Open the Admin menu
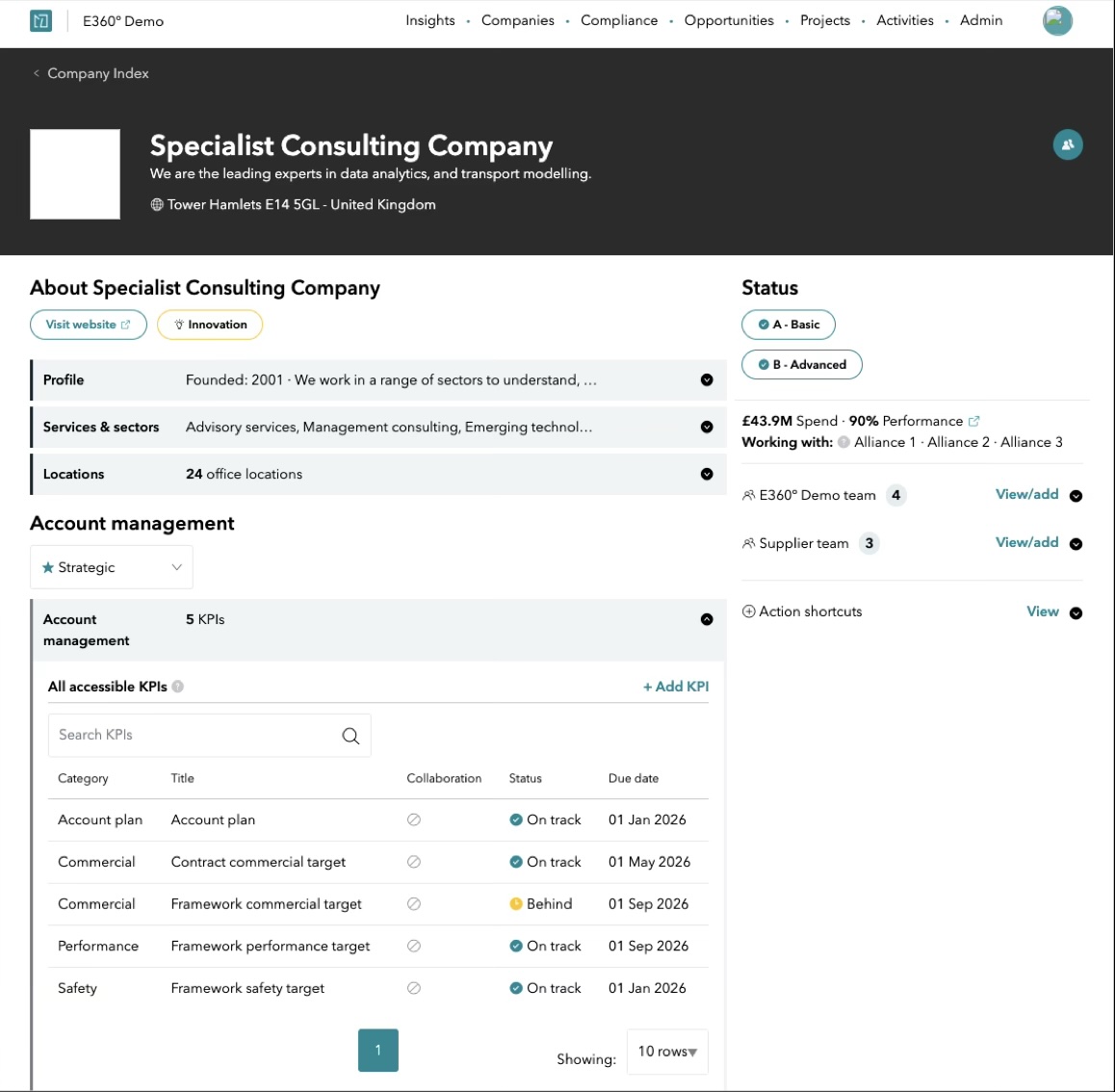1115x1092 pixels. [x=980, y=20]
